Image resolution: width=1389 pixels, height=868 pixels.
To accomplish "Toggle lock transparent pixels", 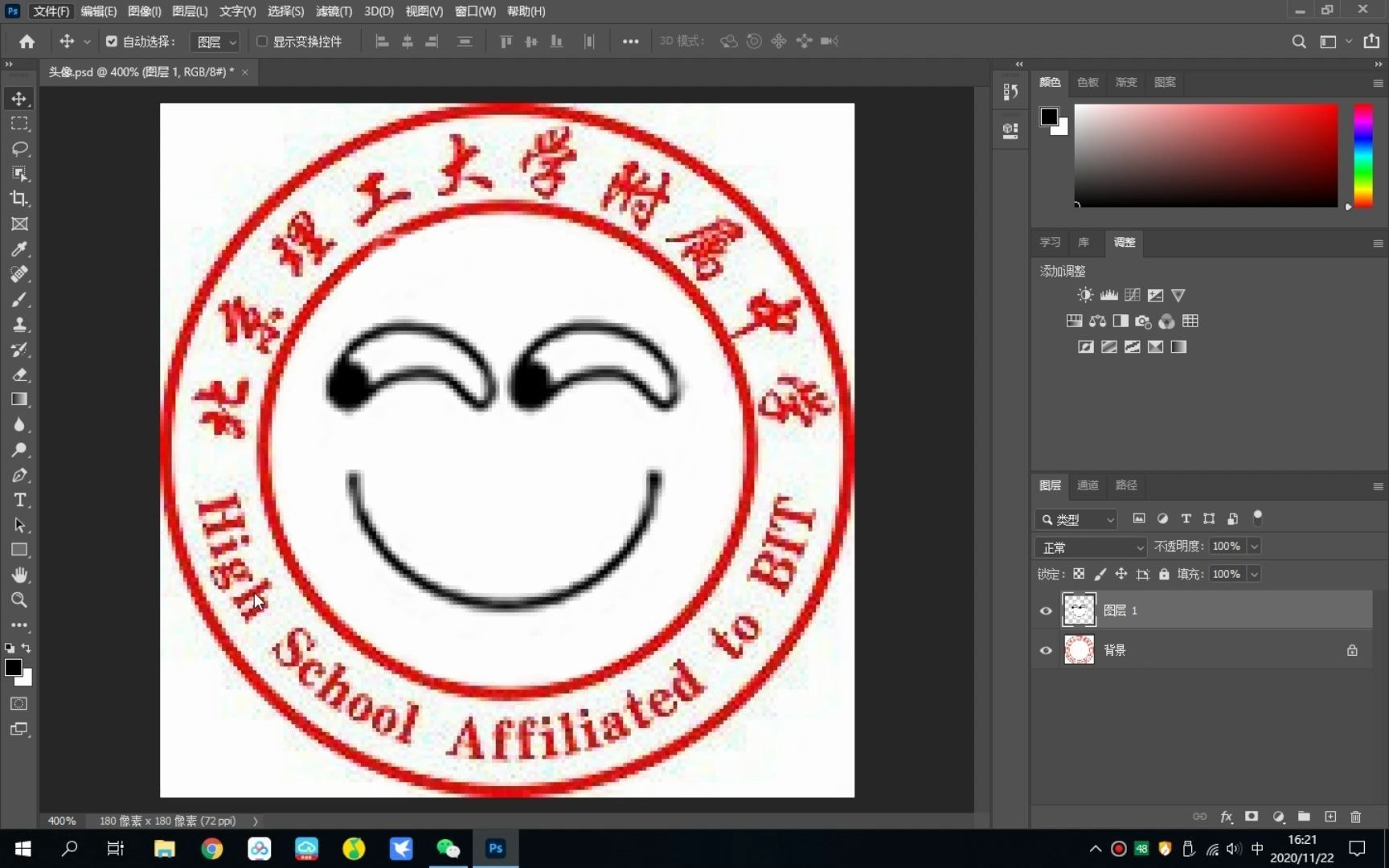I will pos(1079,574).
